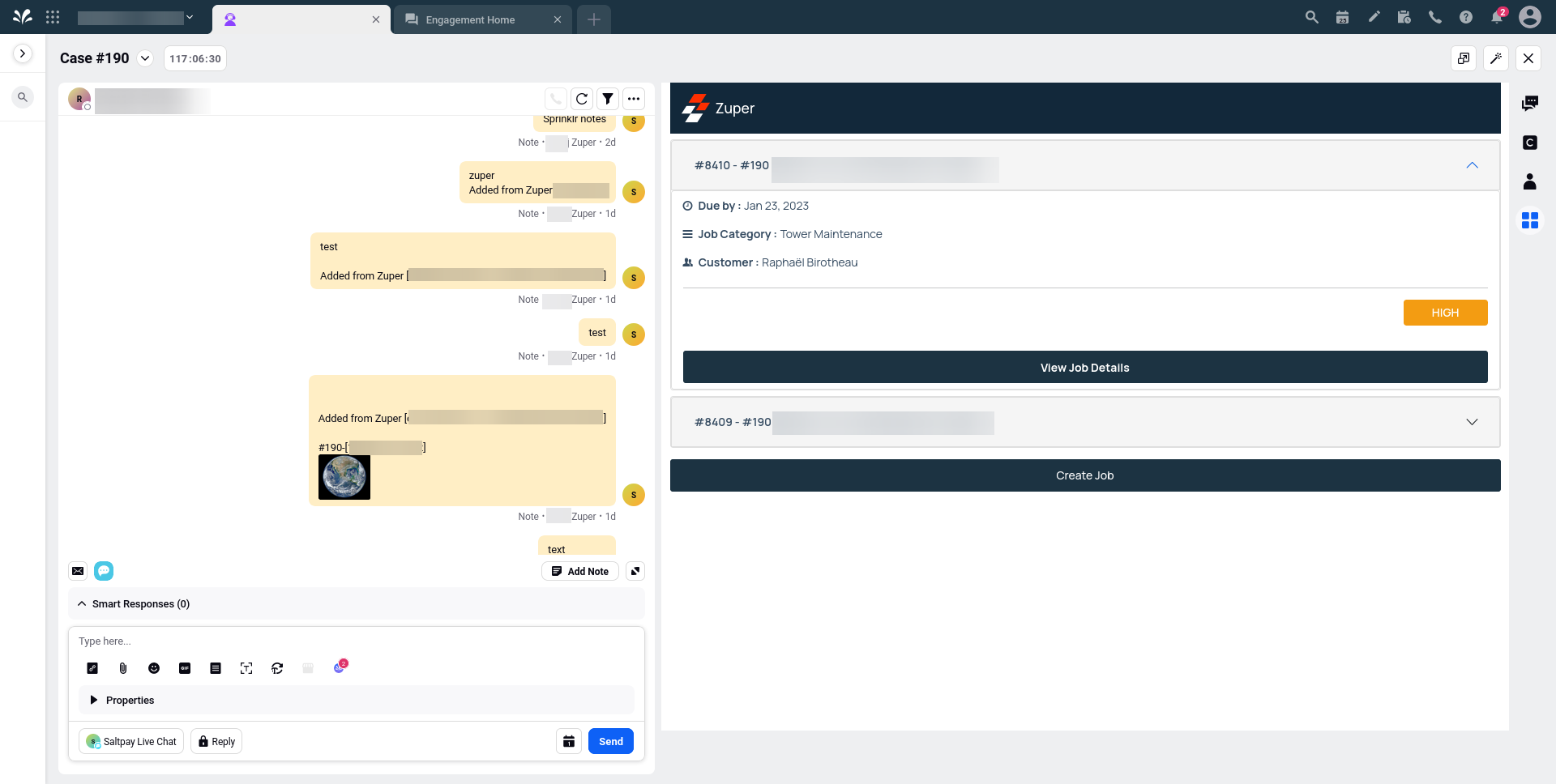Insert a GIF in the reply
This screenshot has width=1556, height=784.
click(185, 668)
